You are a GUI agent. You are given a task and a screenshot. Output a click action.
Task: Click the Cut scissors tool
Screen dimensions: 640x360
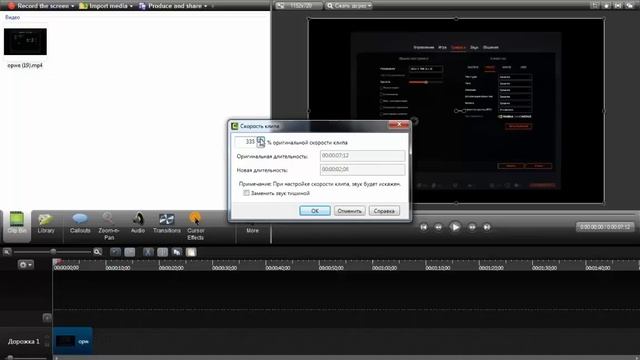click(148, 252)
